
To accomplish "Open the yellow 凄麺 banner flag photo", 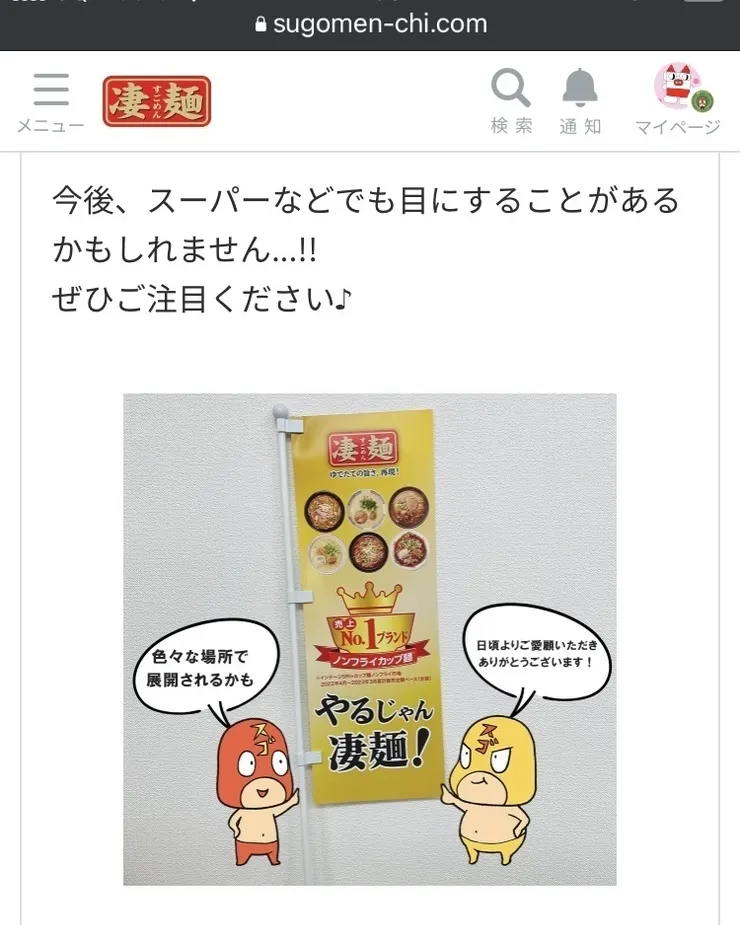I will point(369,639).
